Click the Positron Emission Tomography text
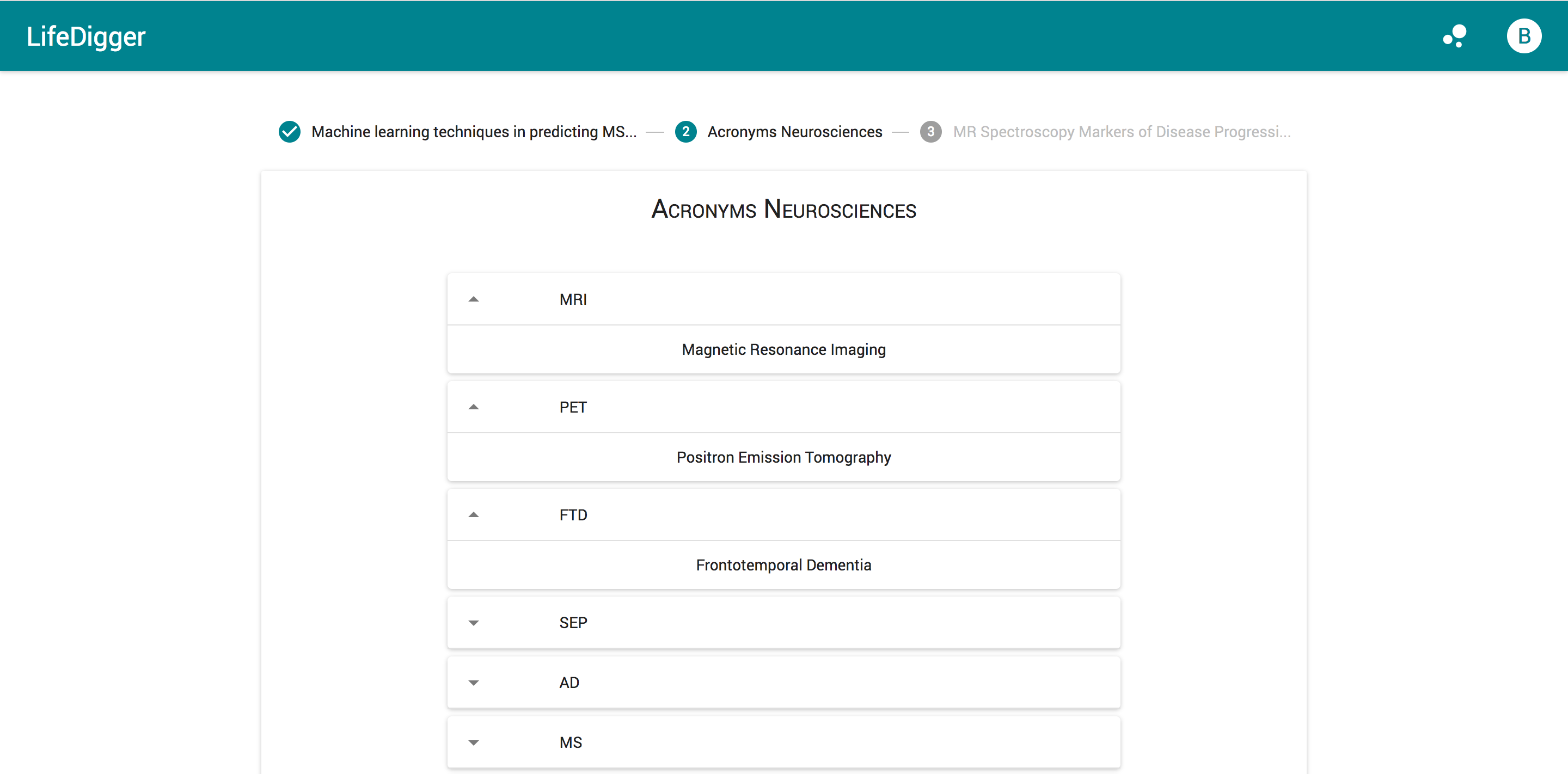 [783, 457]
